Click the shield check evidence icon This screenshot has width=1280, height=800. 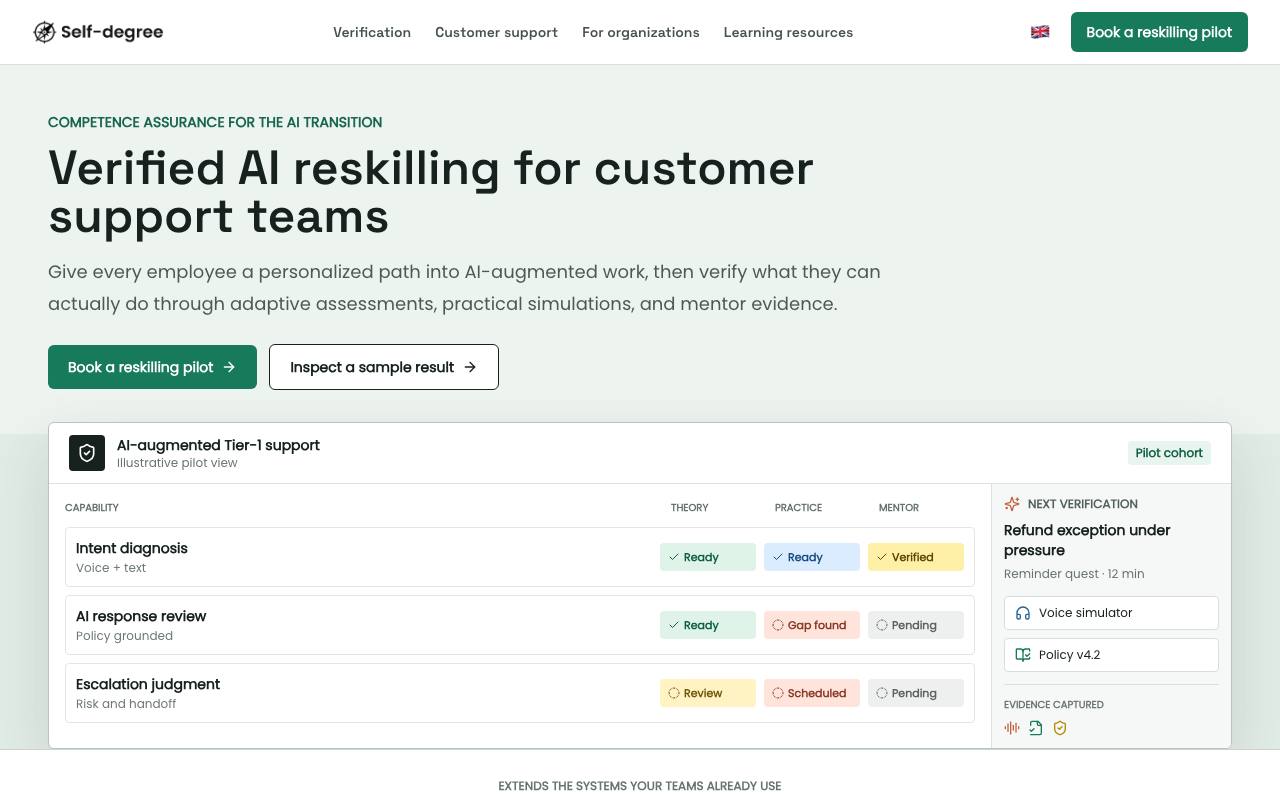click(x=1060, y=728)
